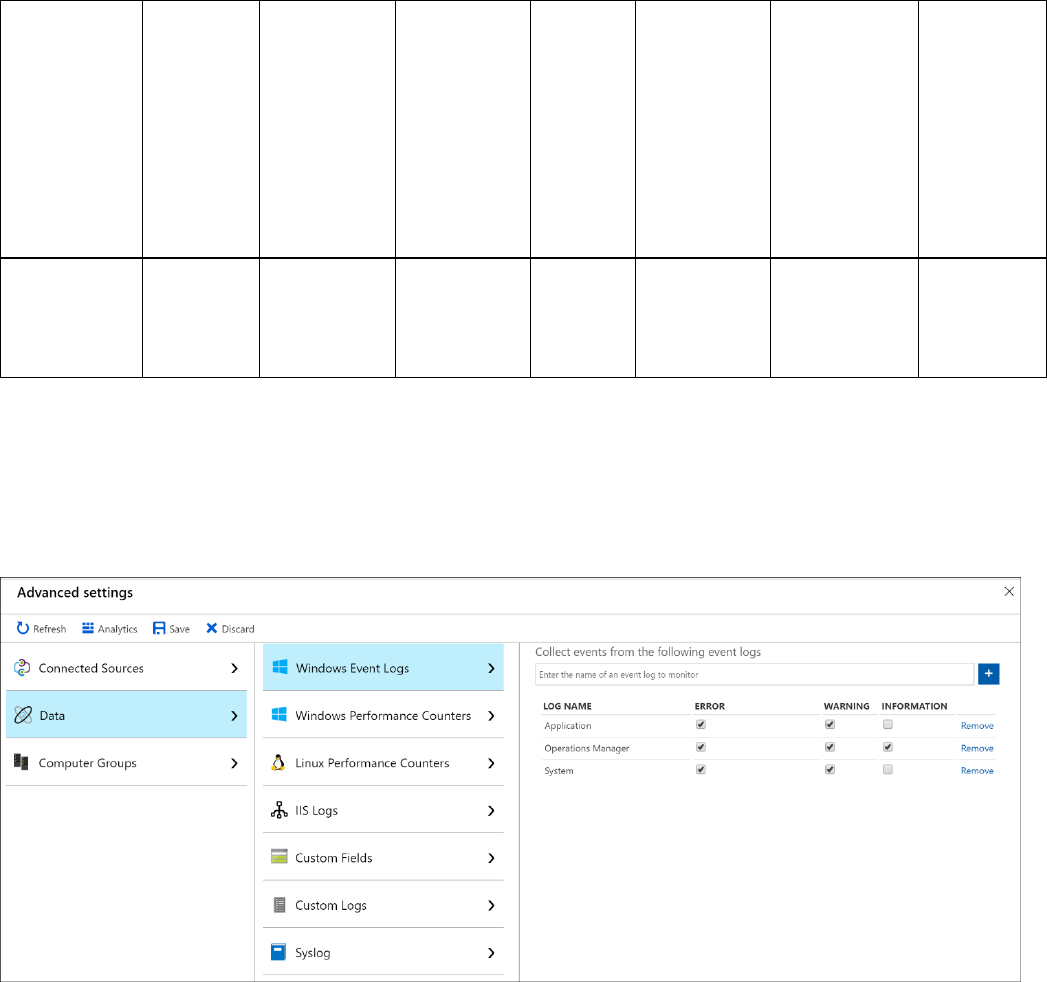This screenshot has height=982, width=1047.
Task: Click the System log name
Action: coord(558,770)
